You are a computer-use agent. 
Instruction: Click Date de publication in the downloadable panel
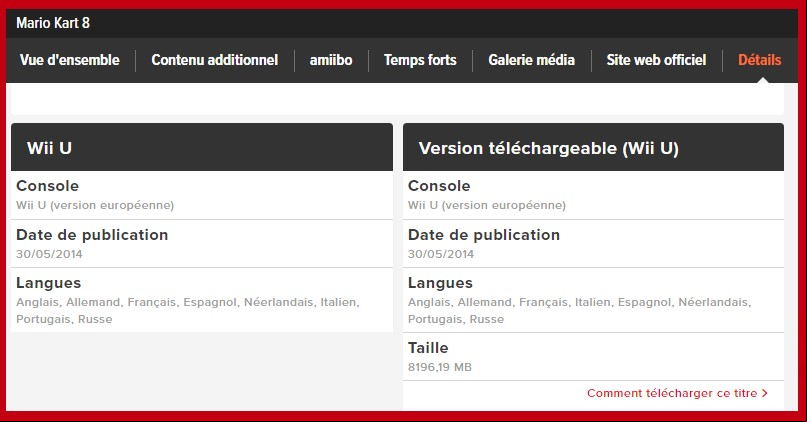484,235
